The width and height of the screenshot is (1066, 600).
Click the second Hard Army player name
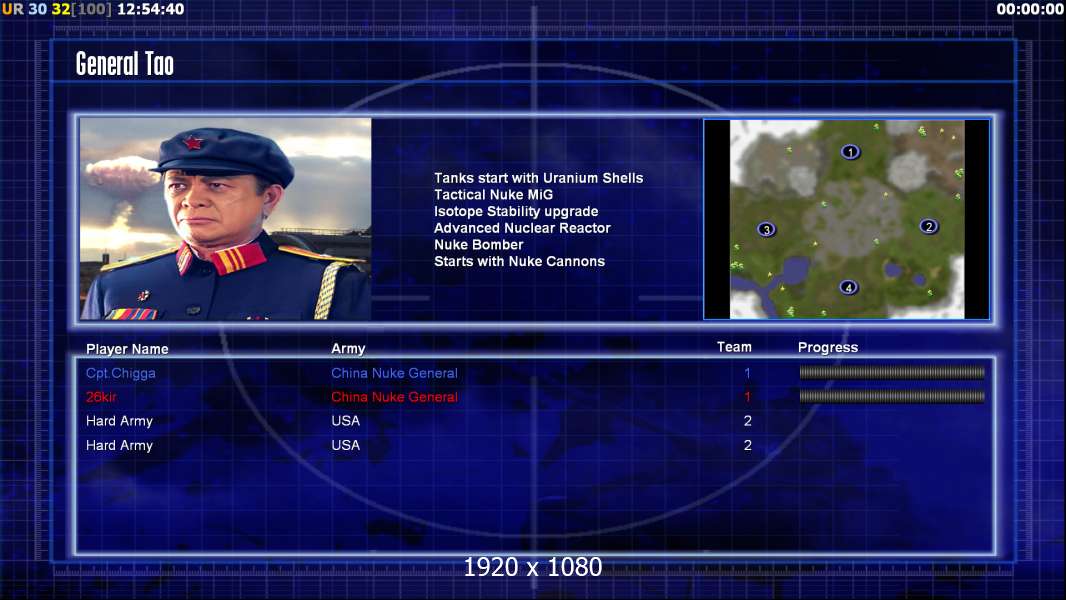pos(119,446)
